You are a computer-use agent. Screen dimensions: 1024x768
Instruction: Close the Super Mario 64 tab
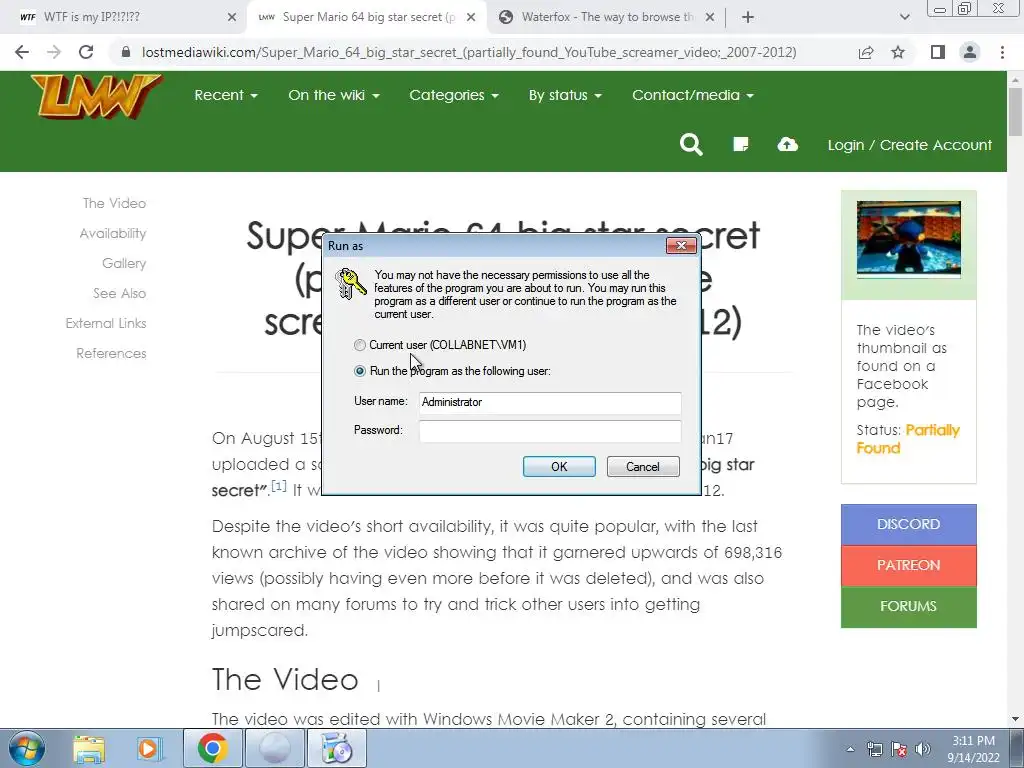coord(471,18)
